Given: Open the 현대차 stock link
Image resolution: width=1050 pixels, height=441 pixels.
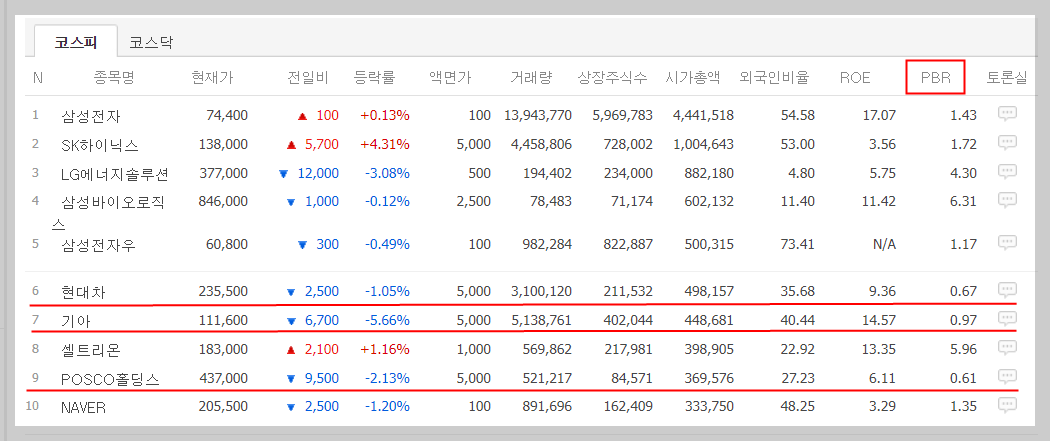Looking at the screenshot, I should tap(82, 292).
